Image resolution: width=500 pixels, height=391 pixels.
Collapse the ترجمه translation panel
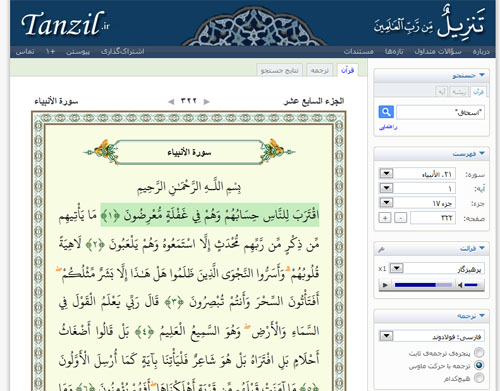pyautogui.click(x=482, y=315)
